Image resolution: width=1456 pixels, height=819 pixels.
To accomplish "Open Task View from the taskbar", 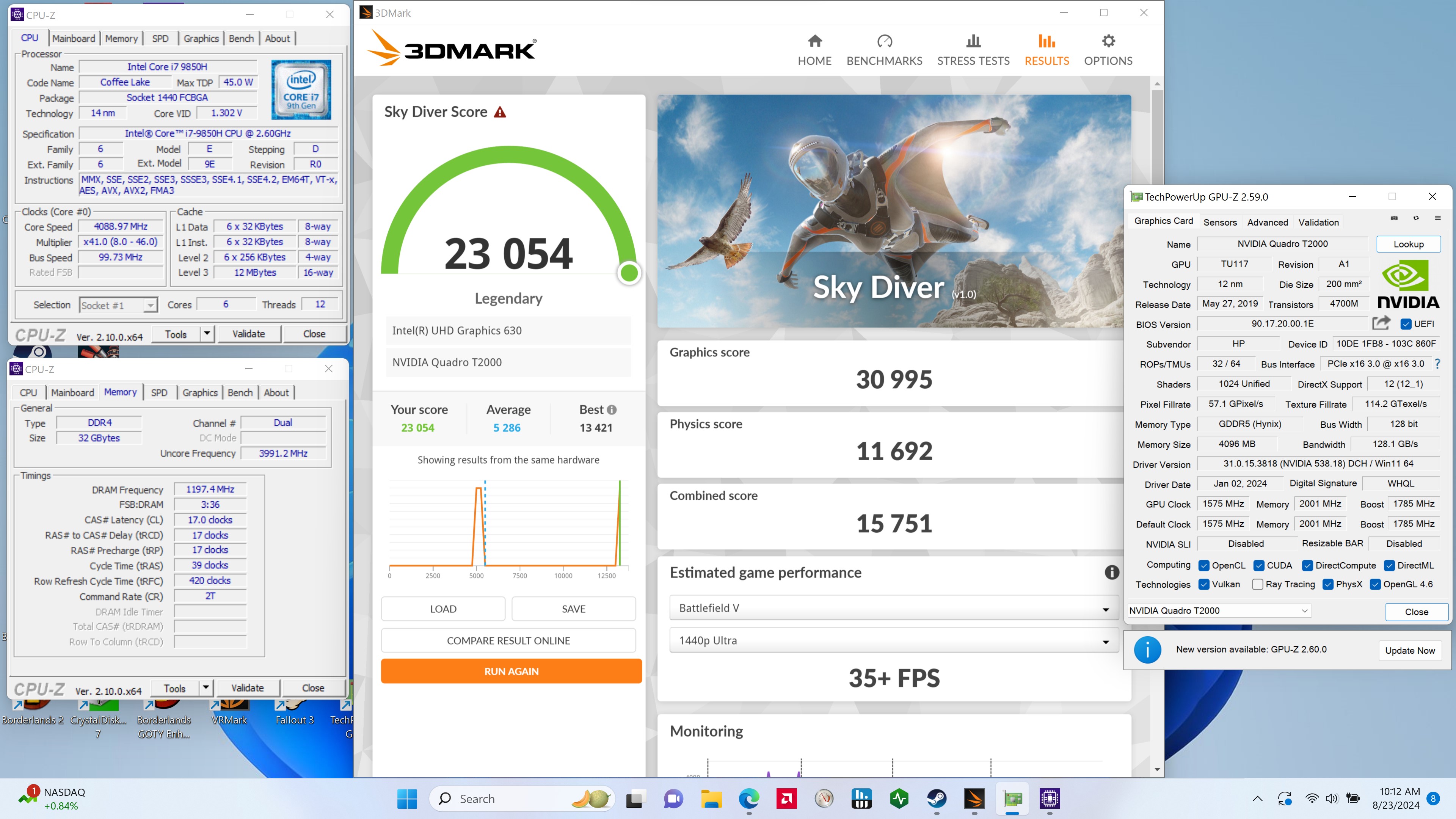I will 635,799.
